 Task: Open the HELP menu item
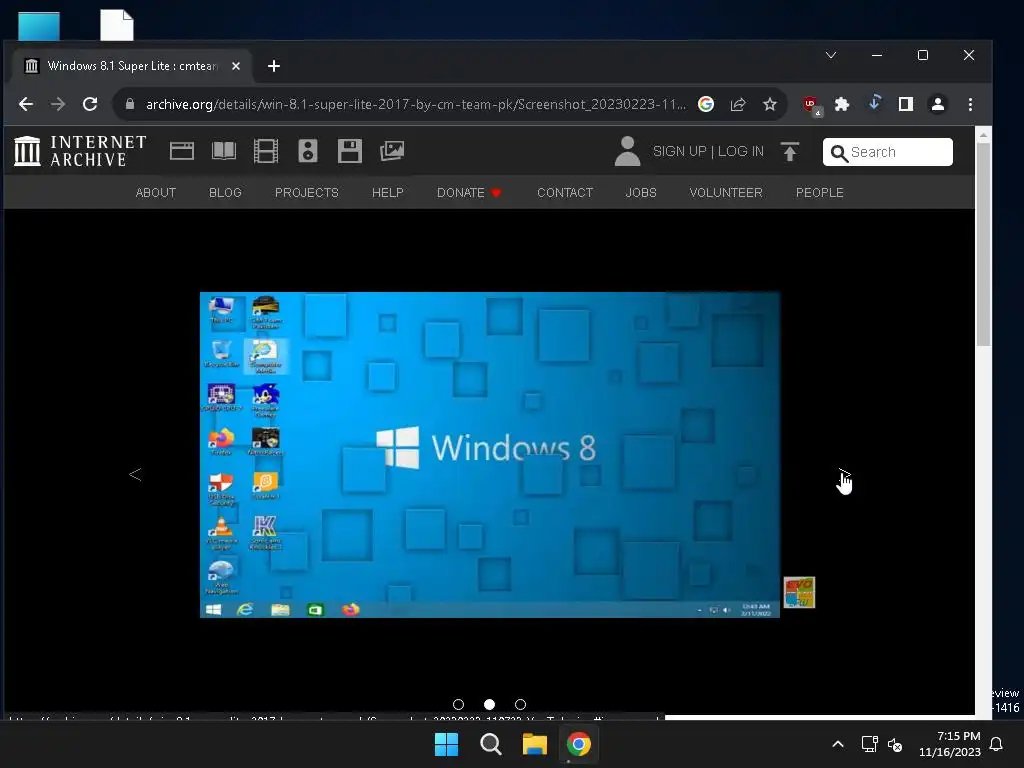[x=387, y=193]
